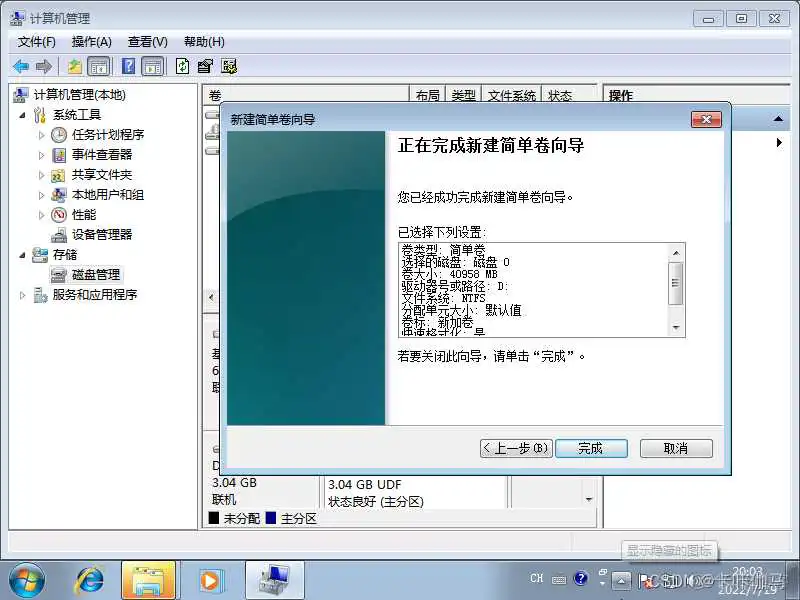The width and height of the screenshot is (800, 600).
Task: Click the forward navigation arrow in the toolbar
Action: (44, 66)
